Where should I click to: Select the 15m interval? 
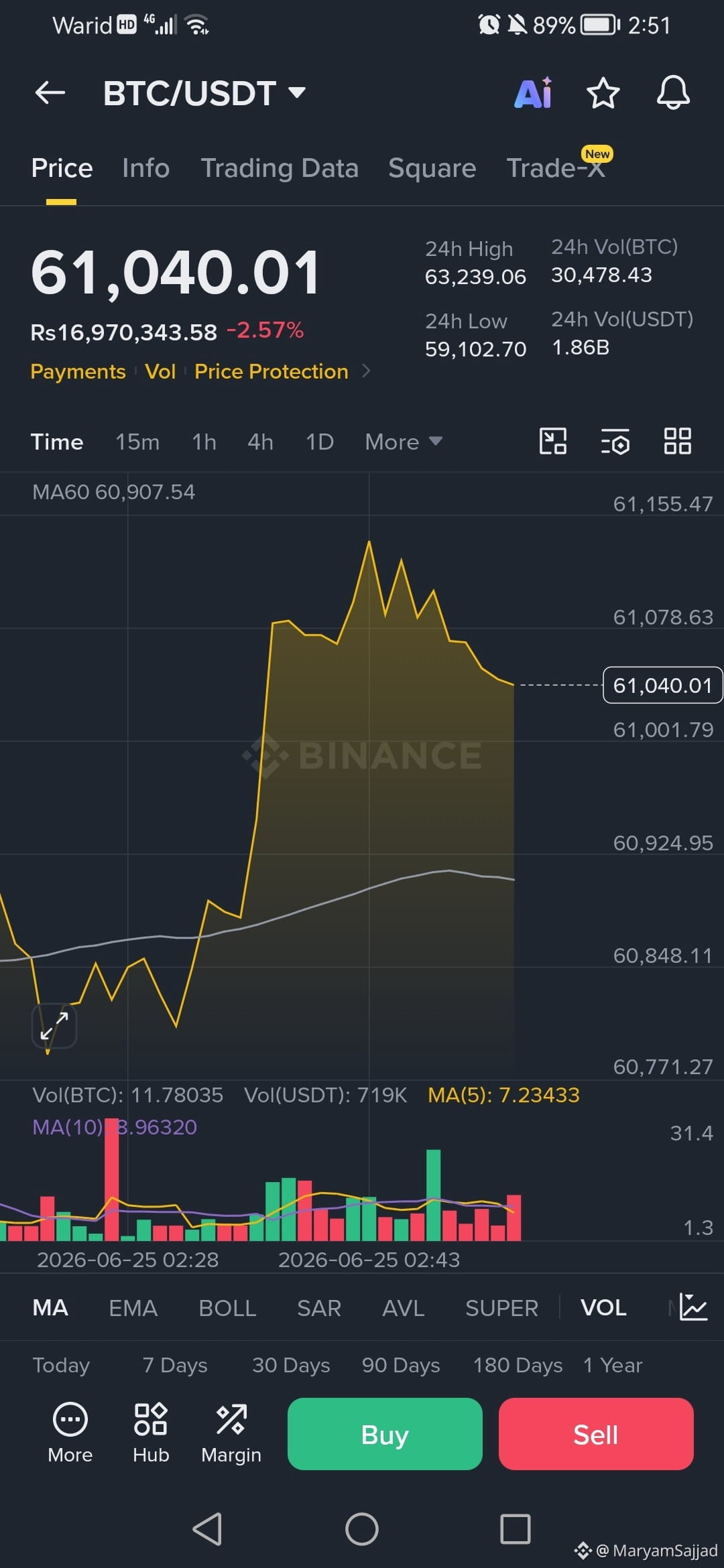[x=137, y=442]
